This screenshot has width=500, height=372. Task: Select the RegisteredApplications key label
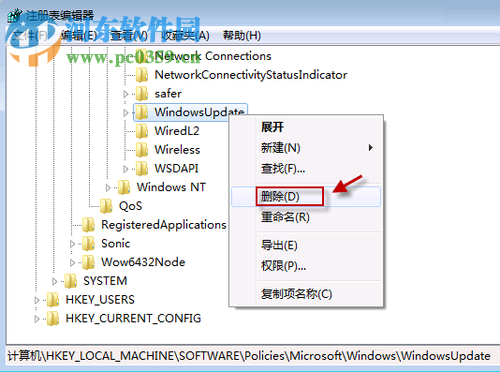[164, 225]
